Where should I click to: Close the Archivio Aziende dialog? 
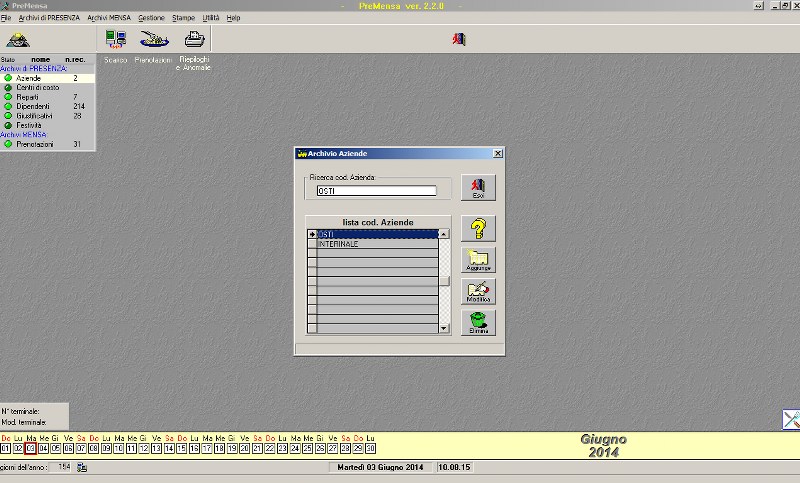(498, 154)
